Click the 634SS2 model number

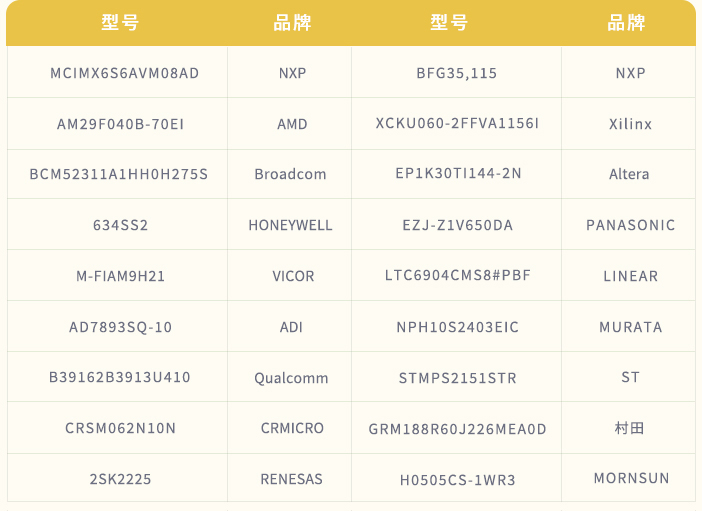point(120,225)
